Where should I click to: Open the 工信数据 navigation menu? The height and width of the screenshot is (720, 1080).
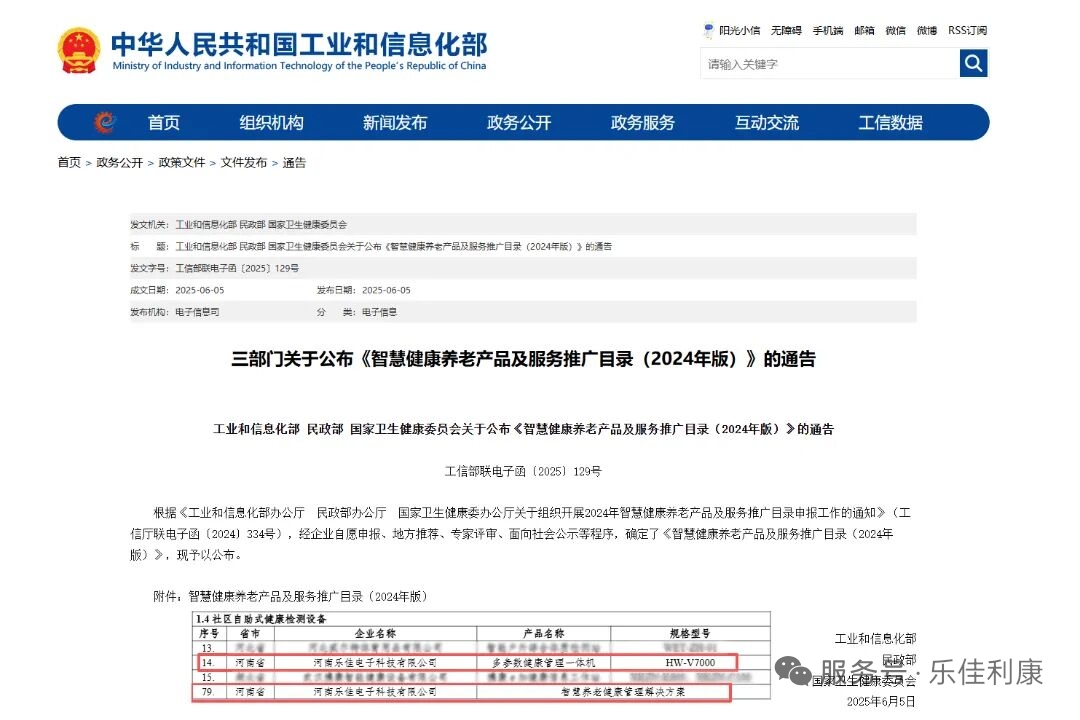889,122
